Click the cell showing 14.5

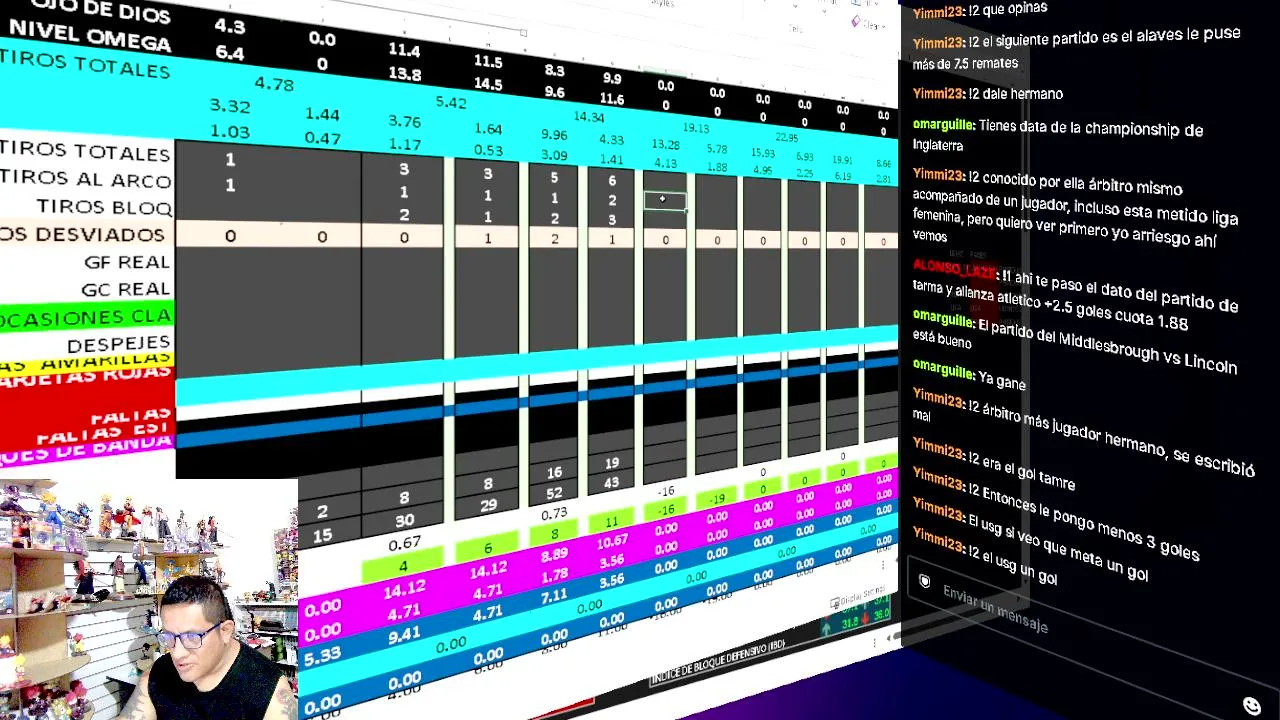pos(488,84)
